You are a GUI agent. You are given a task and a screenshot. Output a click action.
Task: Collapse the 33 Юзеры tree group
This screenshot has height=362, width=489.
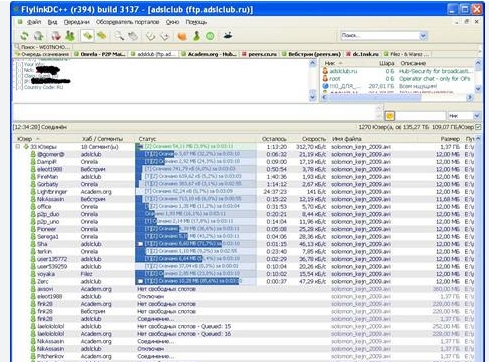click(x=18, y=147)
